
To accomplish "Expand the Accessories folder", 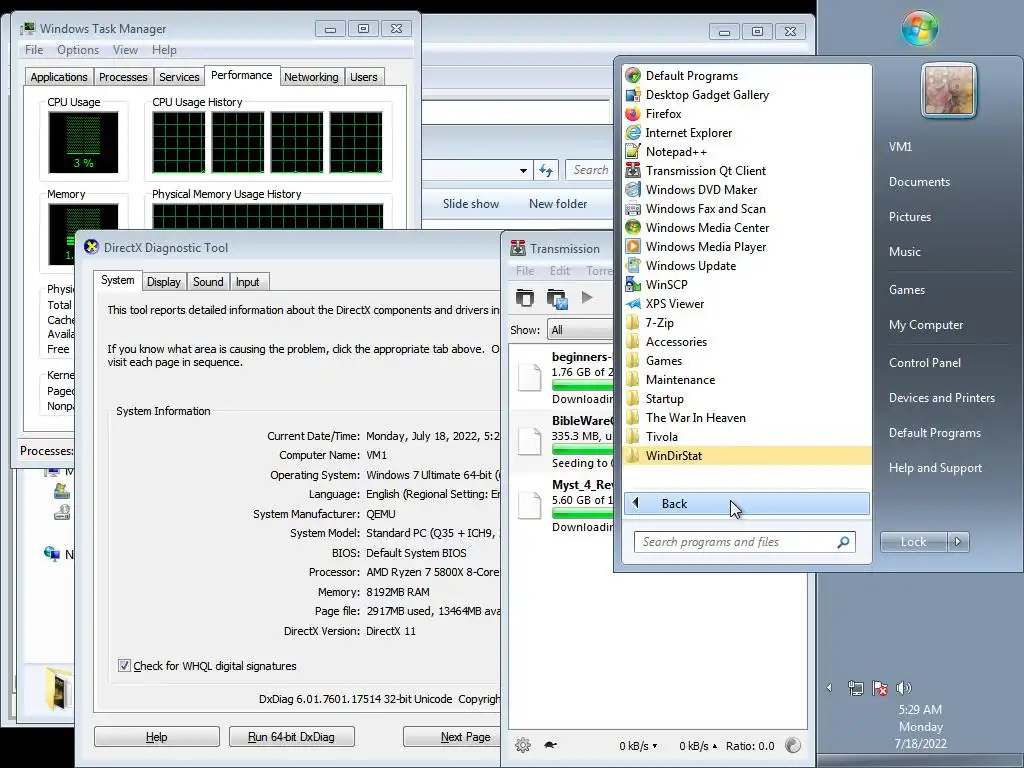I will coord(747,342).
